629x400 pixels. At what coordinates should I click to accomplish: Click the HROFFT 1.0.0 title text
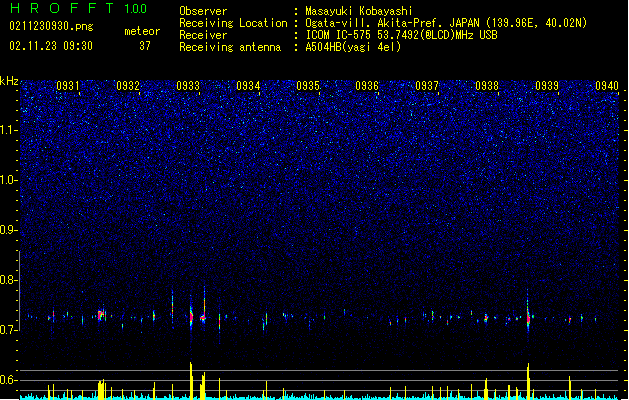(78, 8)
